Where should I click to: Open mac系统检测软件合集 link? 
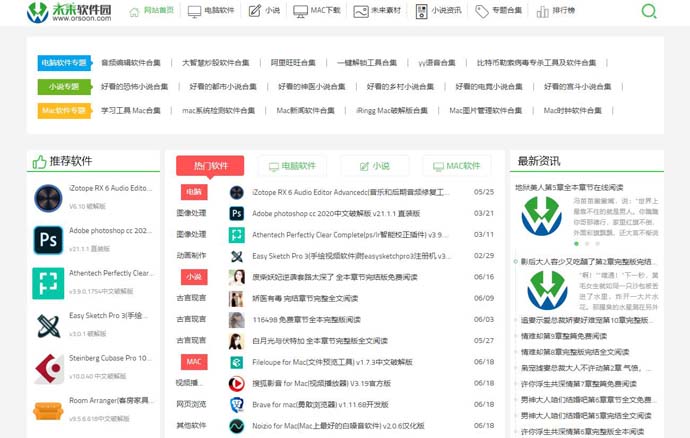click(218, 110)
